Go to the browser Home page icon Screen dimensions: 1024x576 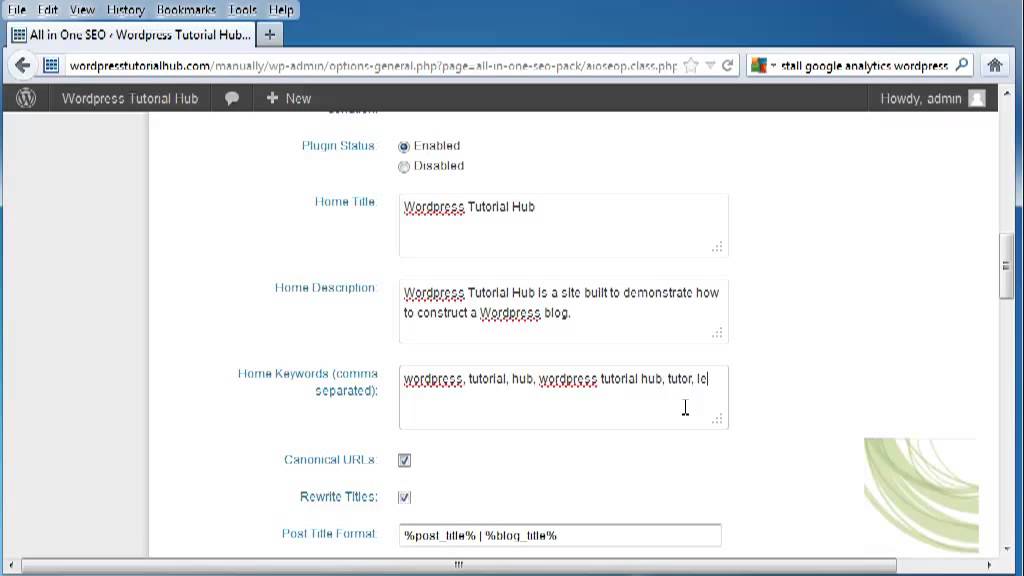[x=995, y=65]
